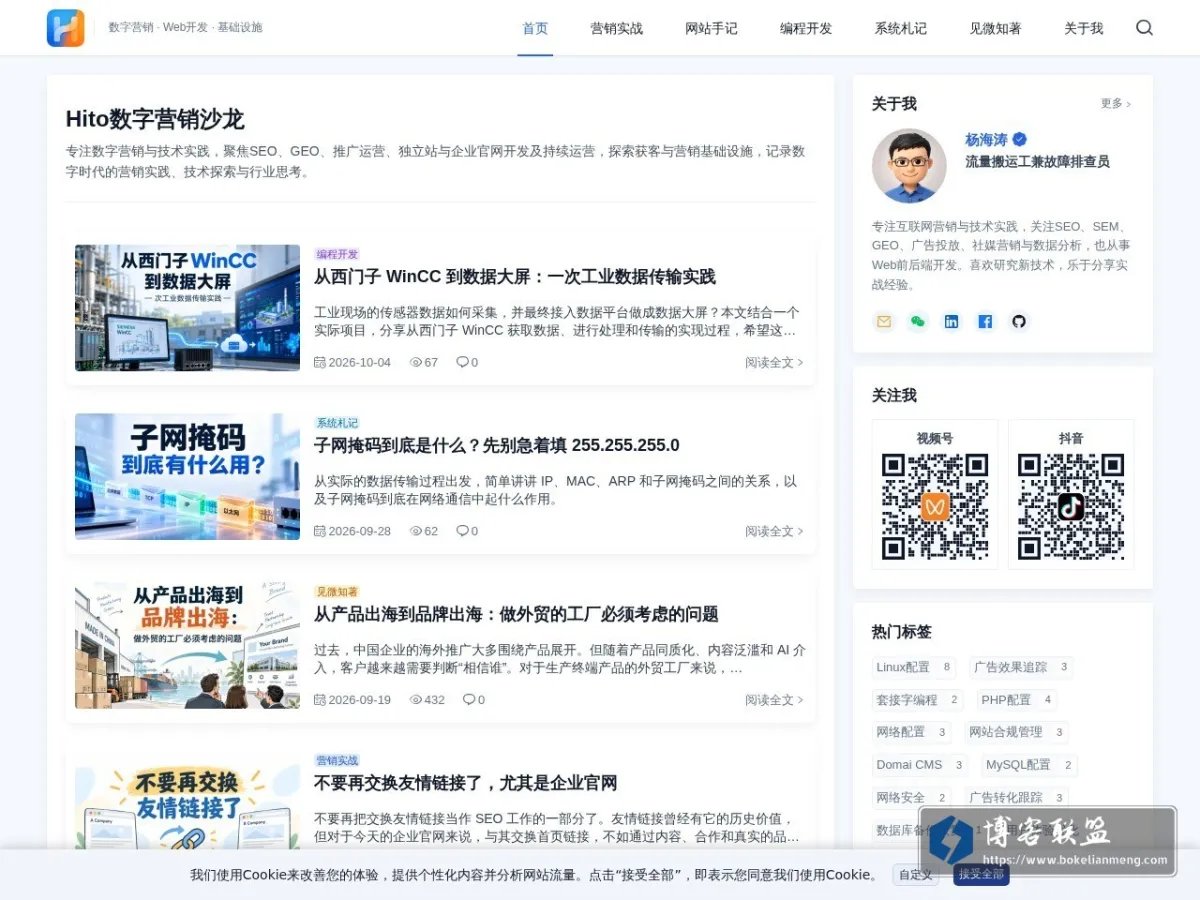This screenshot has height=900, width=1200.
Task: Open the GitHub profile icon
Action: [x=1019, y=321]
